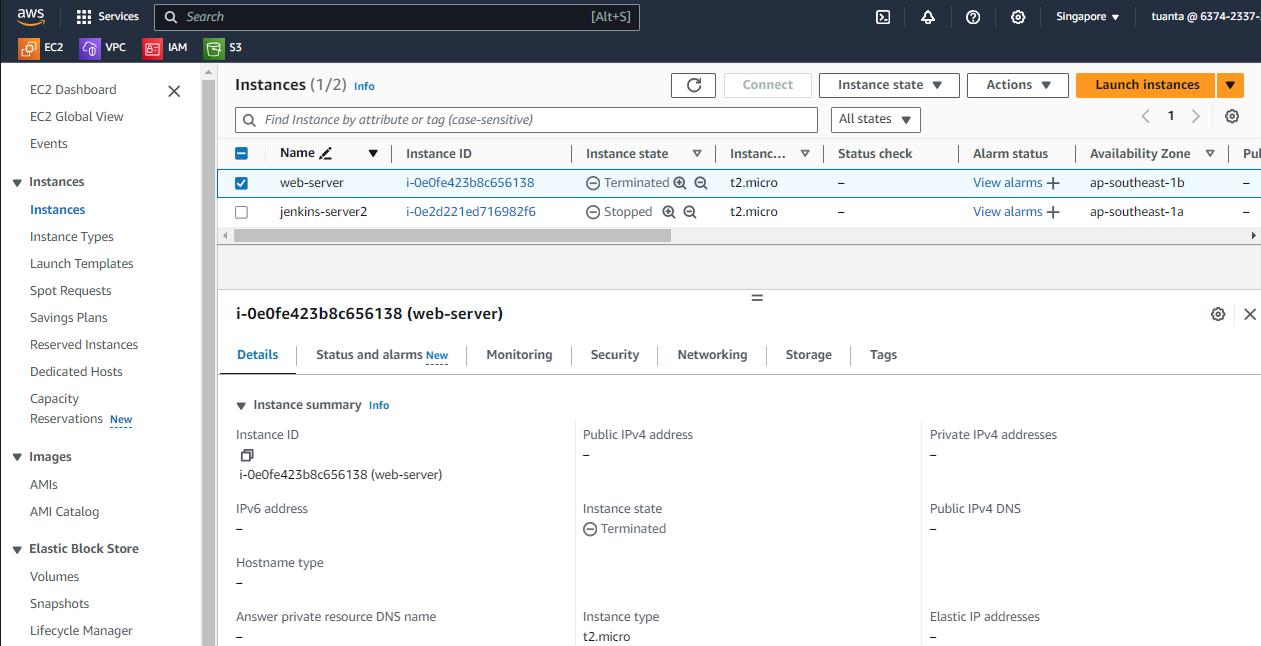Screen dimensions: 1261x646
Task: Add alarm plus icon for jenkins-server2
Action: [1053, 212]
